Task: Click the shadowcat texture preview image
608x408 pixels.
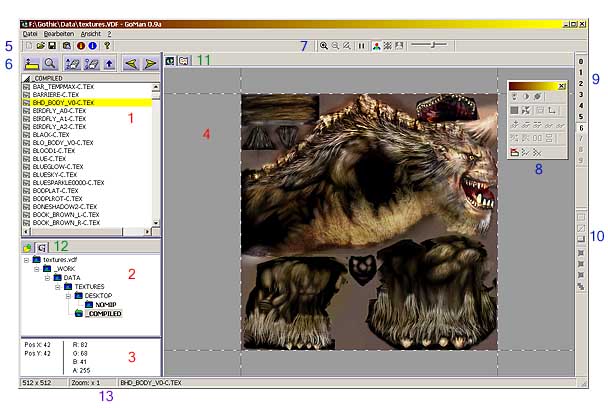Action: tap(370, 222)
